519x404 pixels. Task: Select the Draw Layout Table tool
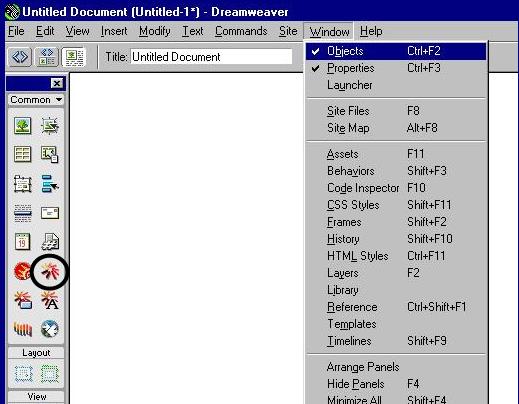tap(50, 373)
